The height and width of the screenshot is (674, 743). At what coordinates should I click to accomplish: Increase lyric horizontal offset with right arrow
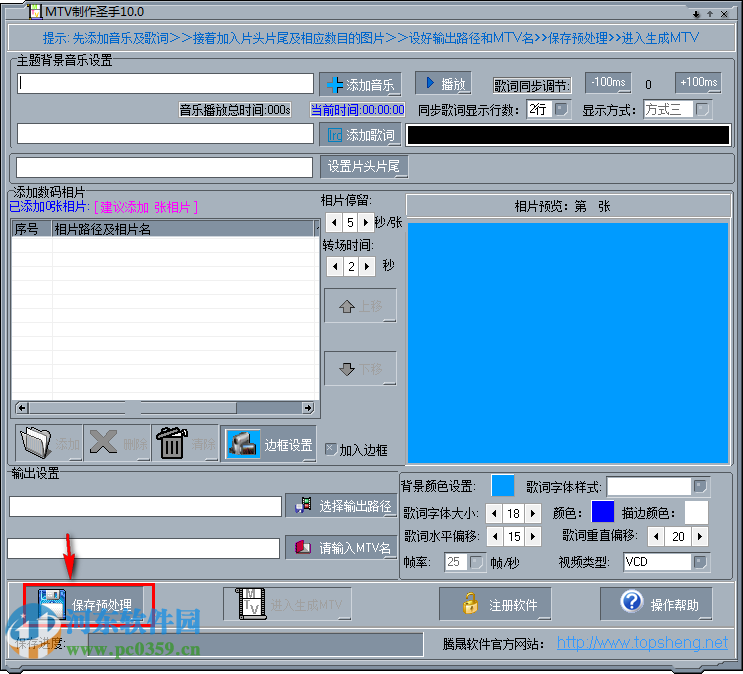pyautogui.click(x=534, y=536)
